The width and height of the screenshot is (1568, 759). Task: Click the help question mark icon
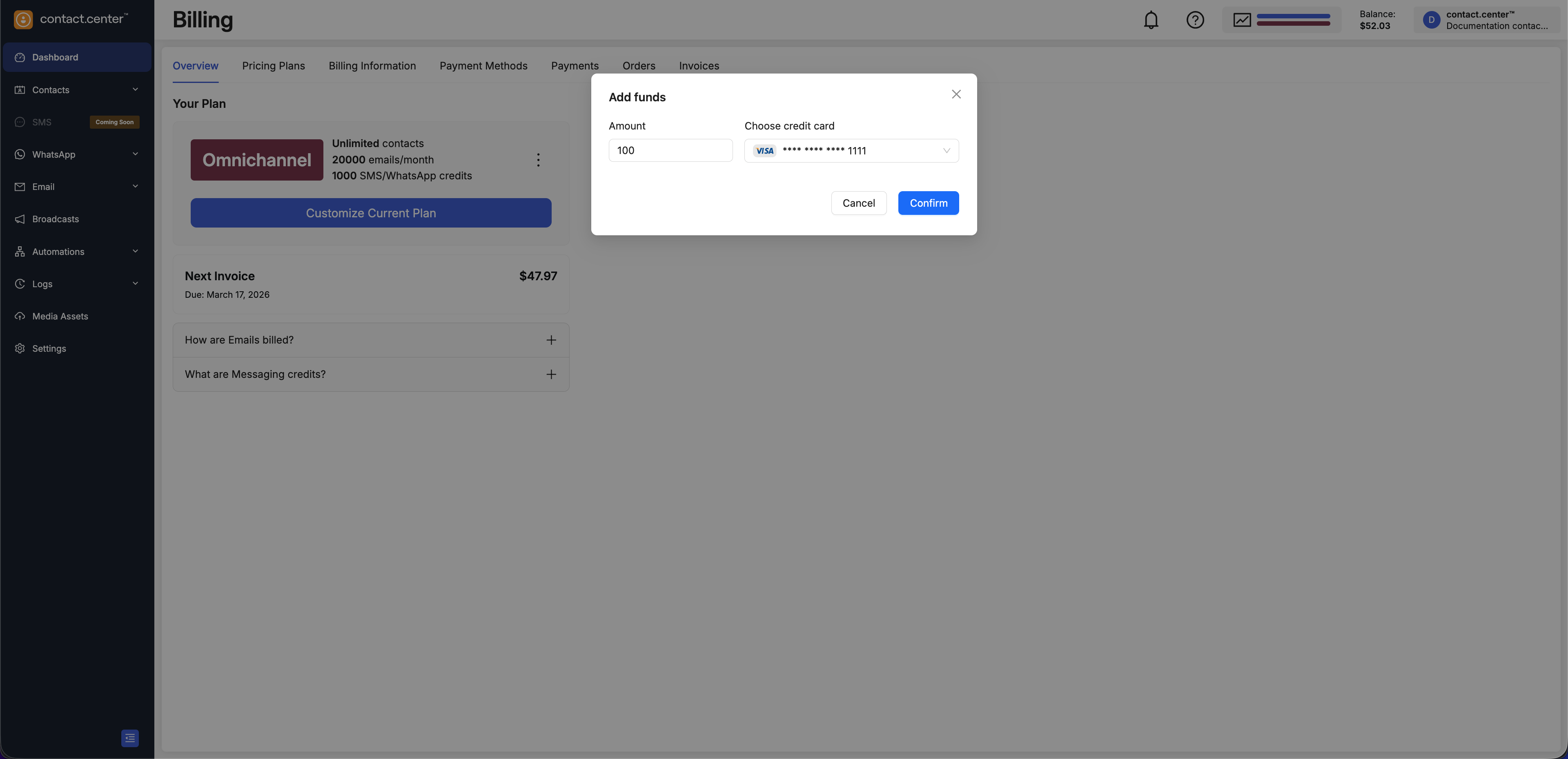tap(1195, 20)
